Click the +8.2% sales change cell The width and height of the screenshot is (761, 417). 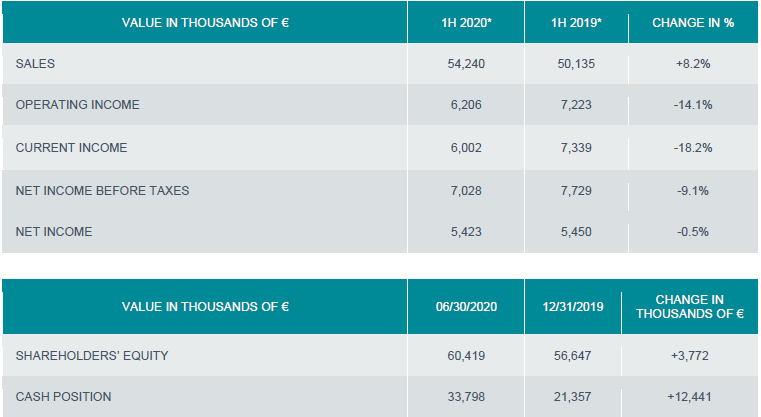(x=692, y=63)
